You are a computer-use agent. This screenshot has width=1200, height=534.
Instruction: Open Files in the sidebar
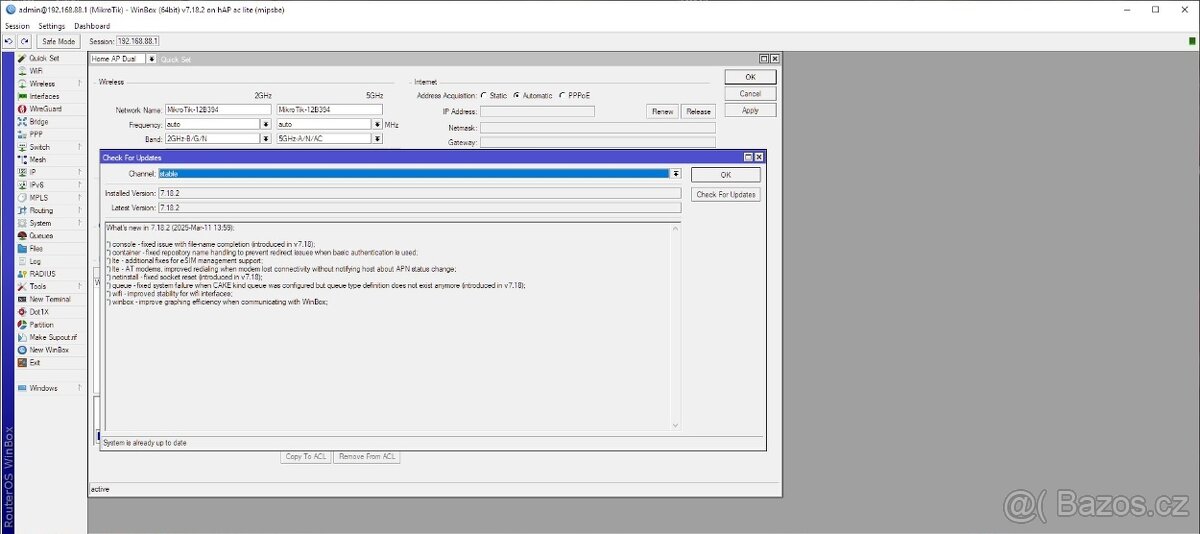point(36,248)
